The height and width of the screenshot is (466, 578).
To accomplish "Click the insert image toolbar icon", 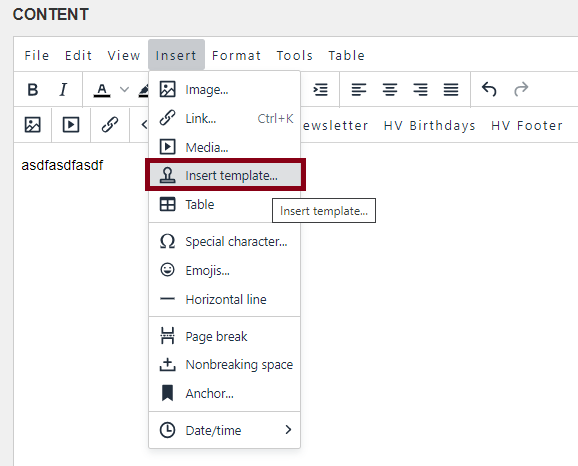I will pyautogui.click(x=33, y=125).
